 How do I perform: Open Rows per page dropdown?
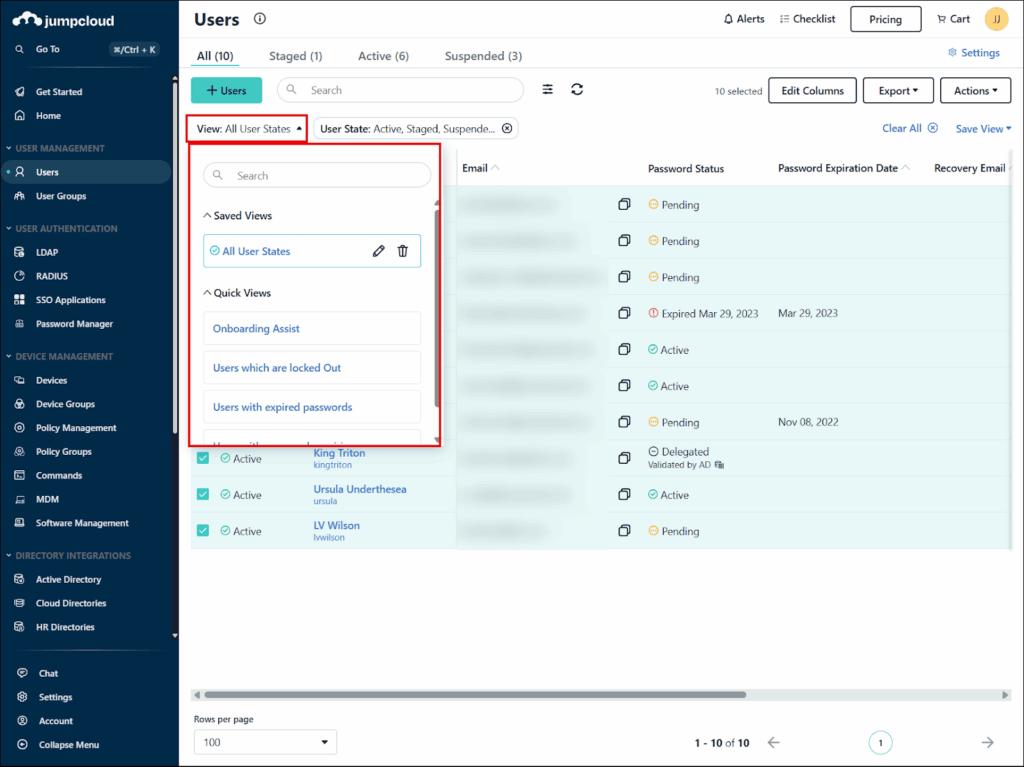(x=265, y=742)
